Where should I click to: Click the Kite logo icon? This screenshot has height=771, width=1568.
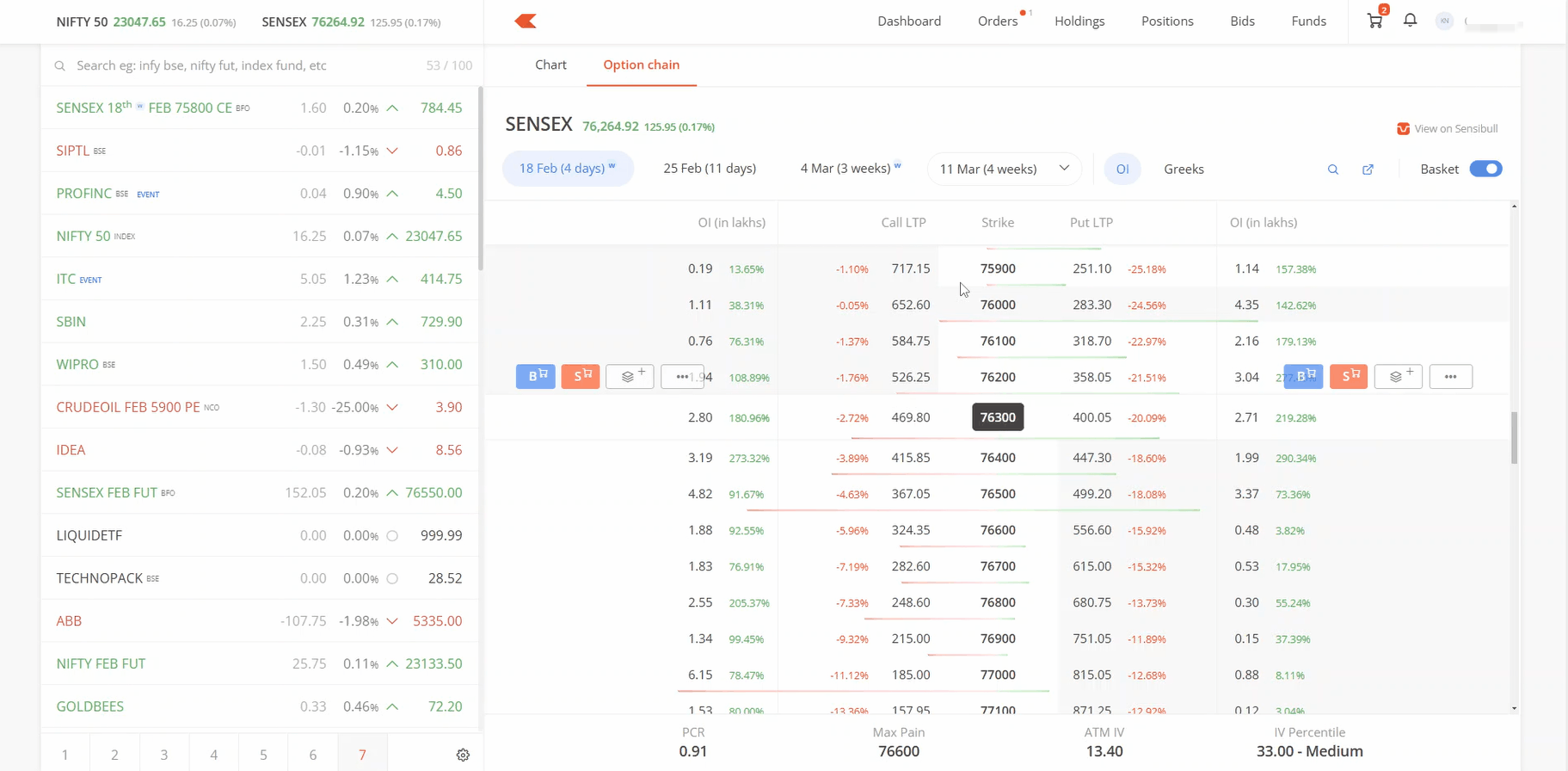(x=526, y=21)
